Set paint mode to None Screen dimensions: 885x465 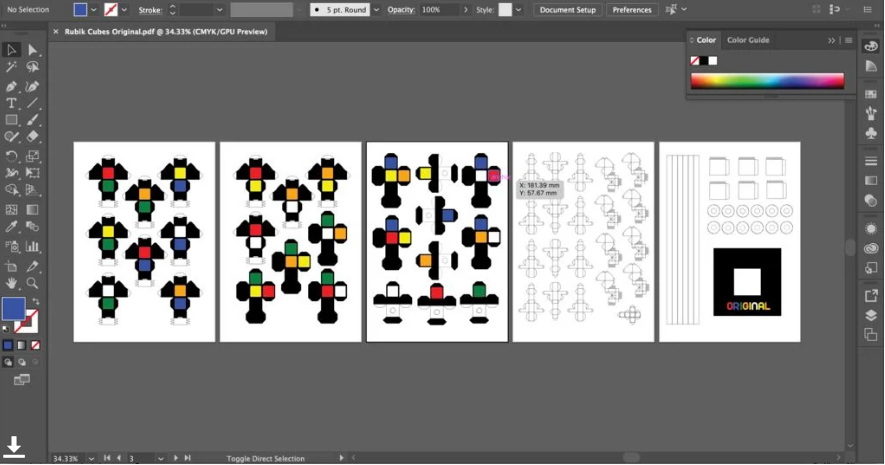pos(35,345)
